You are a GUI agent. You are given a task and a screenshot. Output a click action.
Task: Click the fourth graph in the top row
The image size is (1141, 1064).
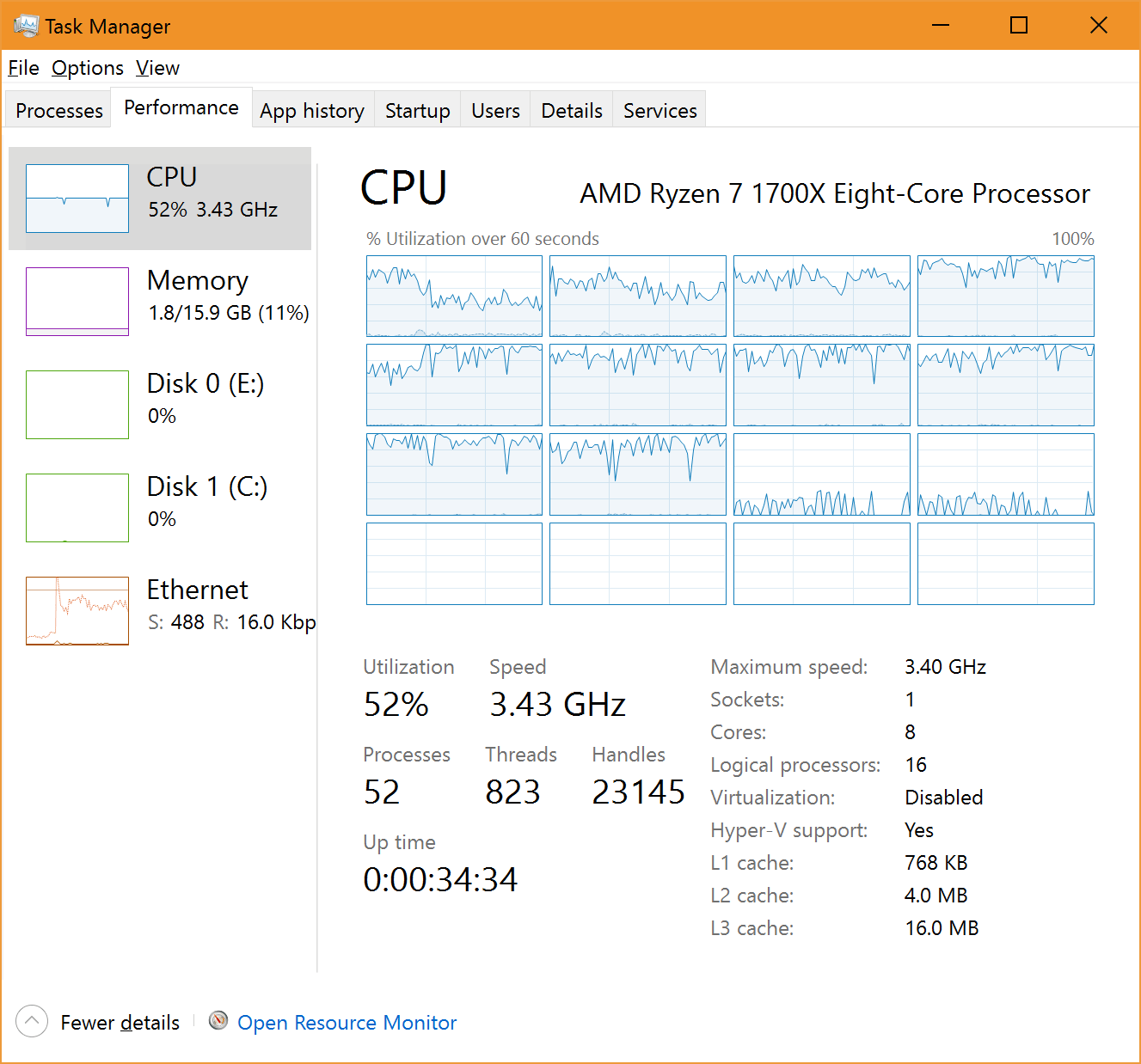tap(1006, 296)
